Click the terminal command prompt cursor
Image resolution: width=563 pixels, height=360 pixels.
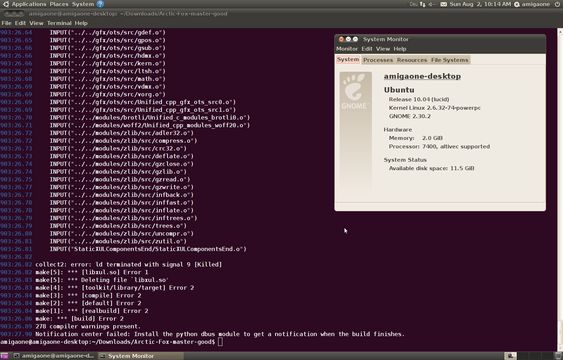pyautogui.click(x=220, y=342)
